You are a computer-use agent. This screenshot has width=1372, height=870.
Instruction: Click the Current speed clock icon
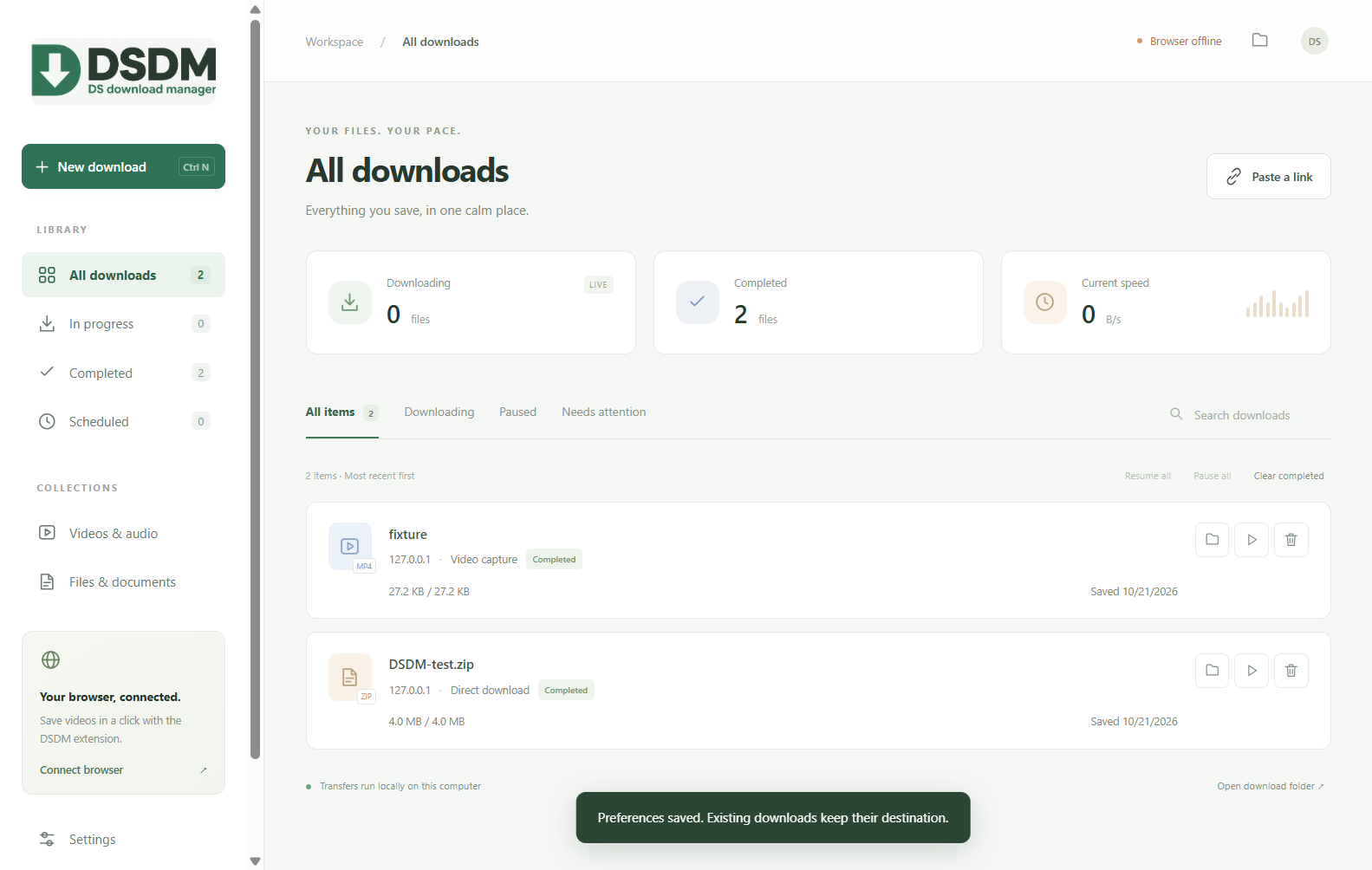pos(1045,302)
